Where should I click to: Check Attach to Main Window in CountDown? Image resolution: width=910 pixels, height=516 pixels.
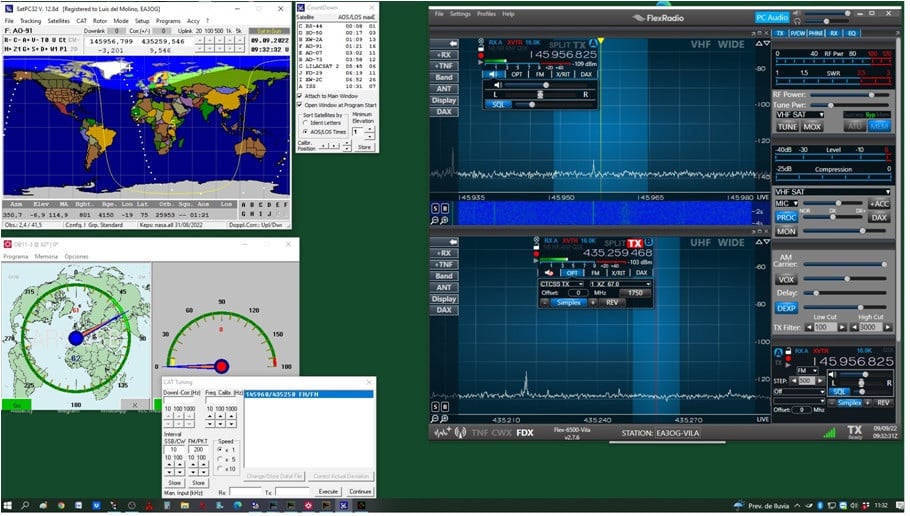click(300, 96)
